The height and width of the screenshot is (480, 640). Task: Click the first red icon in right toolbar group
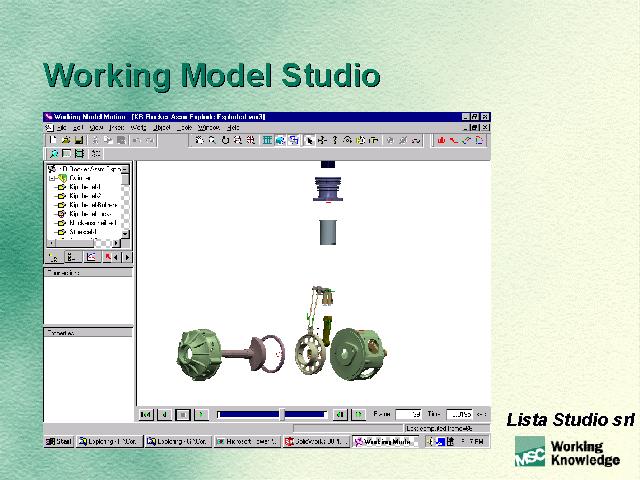441,140
